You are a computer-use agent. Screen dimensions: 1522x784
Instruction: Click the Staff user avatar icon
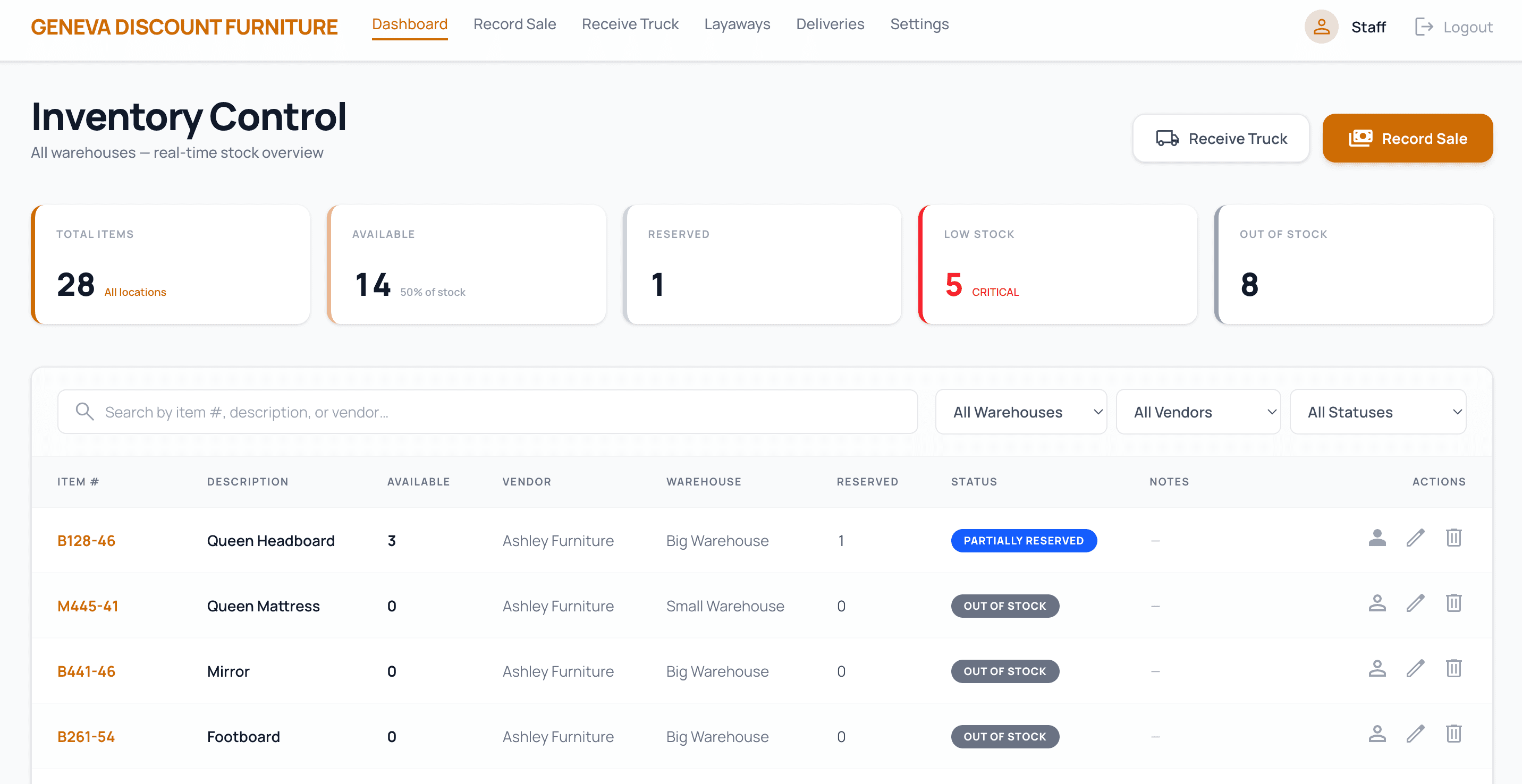(x=1321, y=27)
